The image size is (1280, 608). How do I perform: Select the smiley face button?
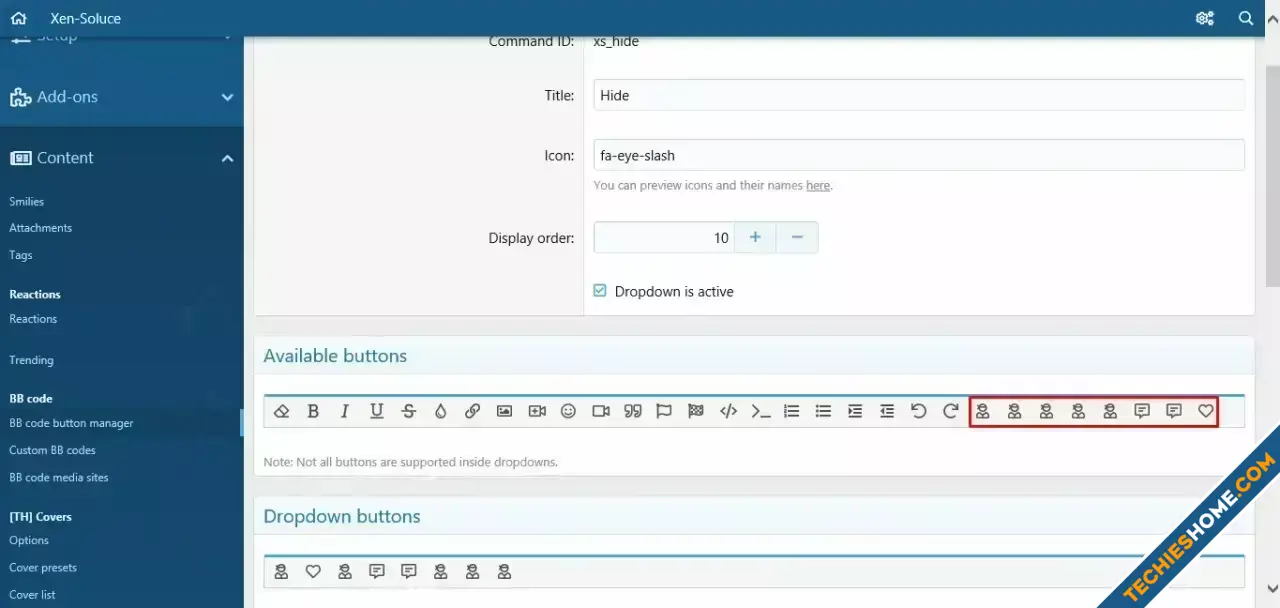(569, 411)
